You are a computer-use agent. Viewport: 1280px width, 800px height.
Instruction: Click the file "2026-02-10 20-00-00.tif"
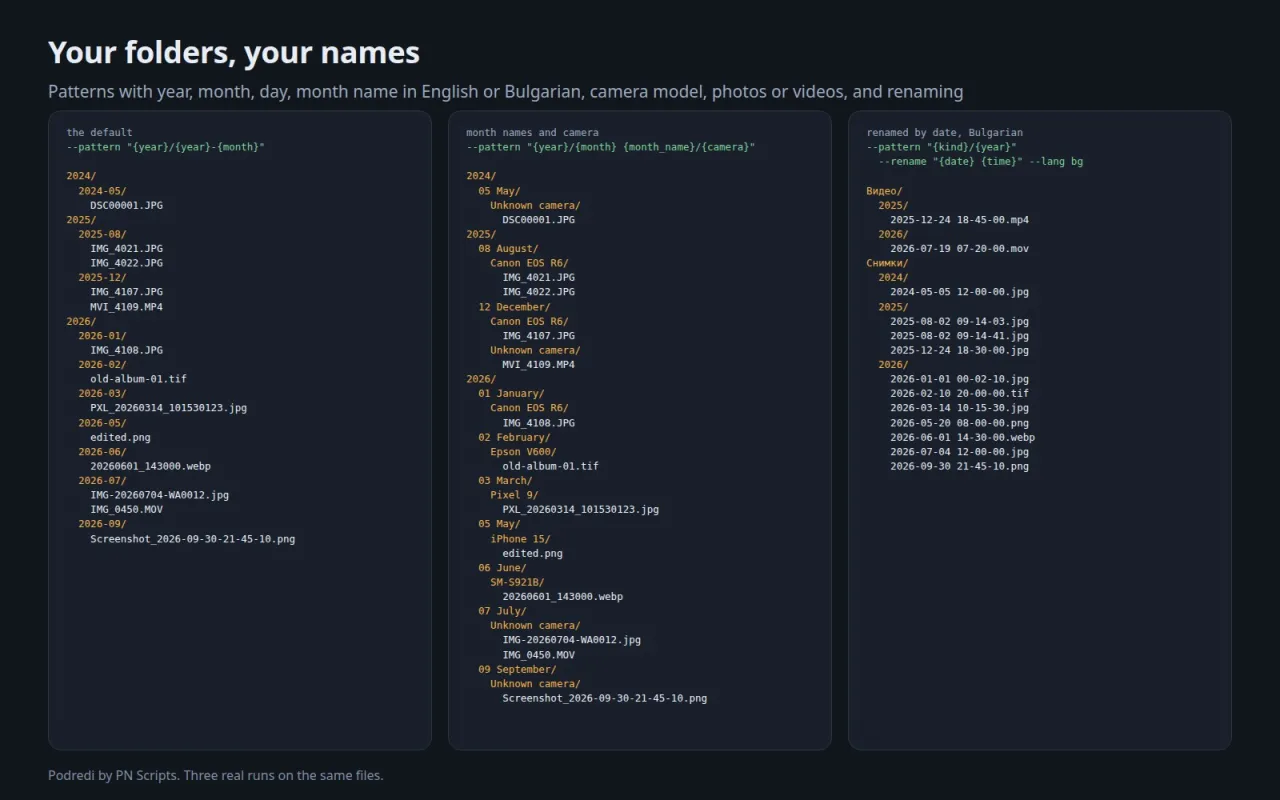pos(959,394)
